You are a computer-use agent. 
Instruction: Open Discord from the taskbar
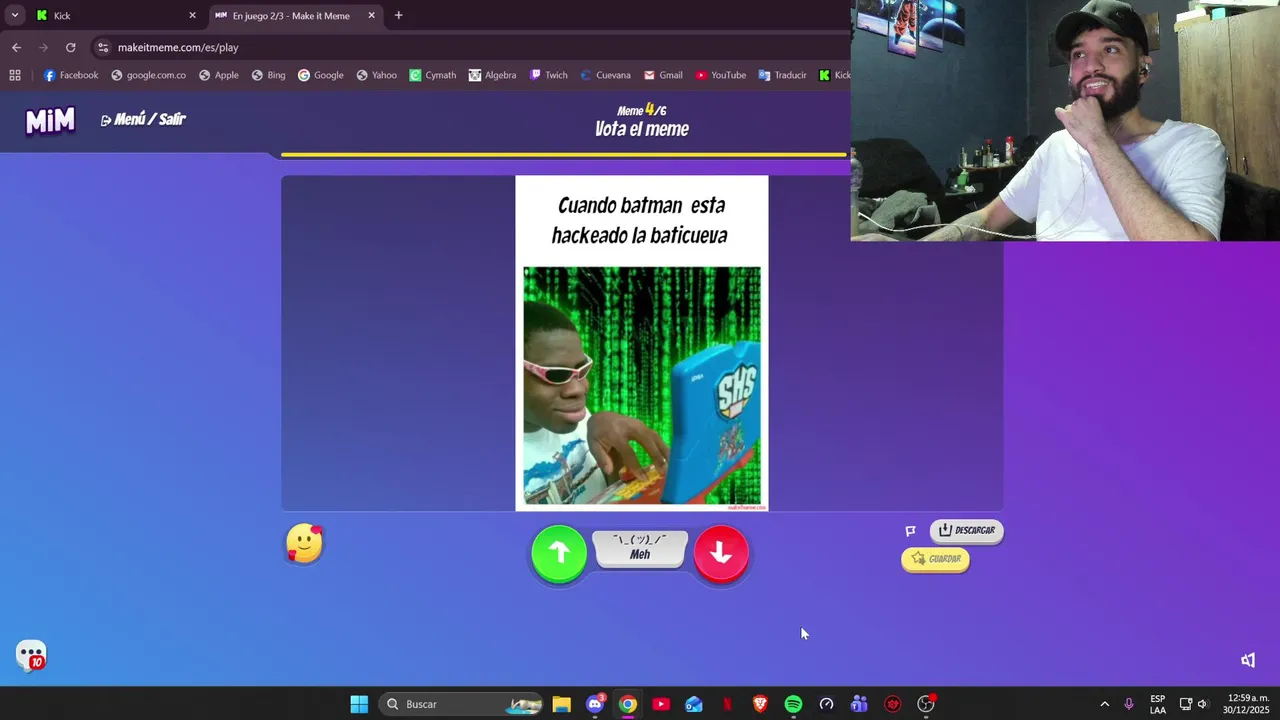(x=595, y=704)
